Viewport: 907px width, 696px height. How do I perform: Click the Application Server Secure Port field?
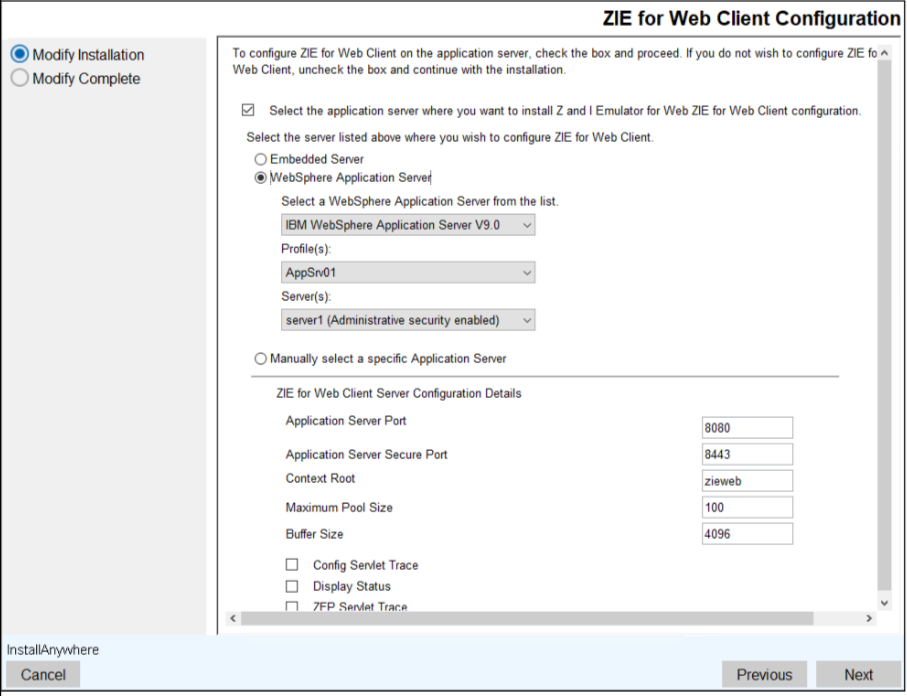pos(747,454)
